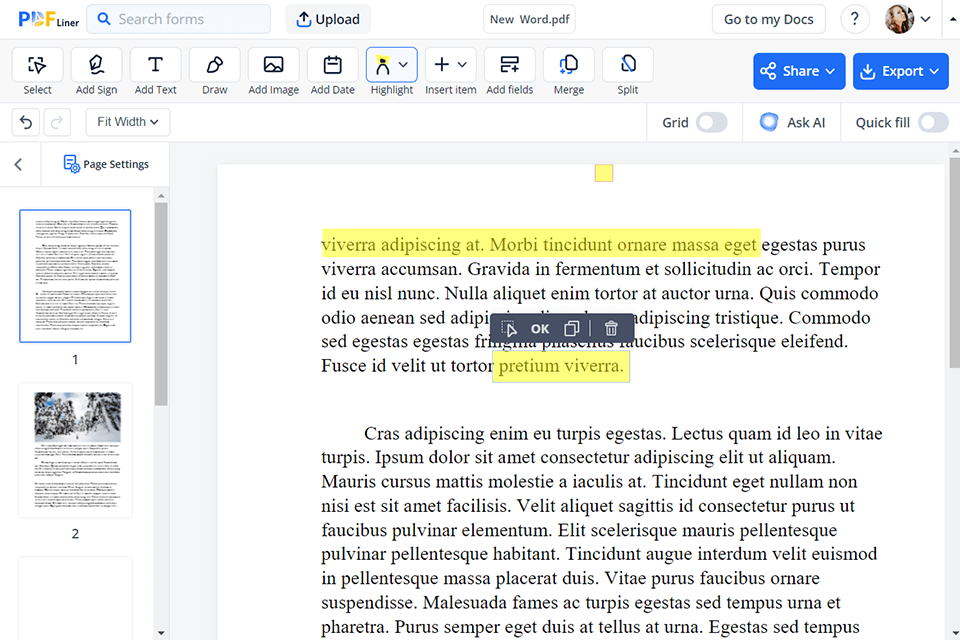
Task: Select the Add Sign tool
Action: click(x=97, y=66)
